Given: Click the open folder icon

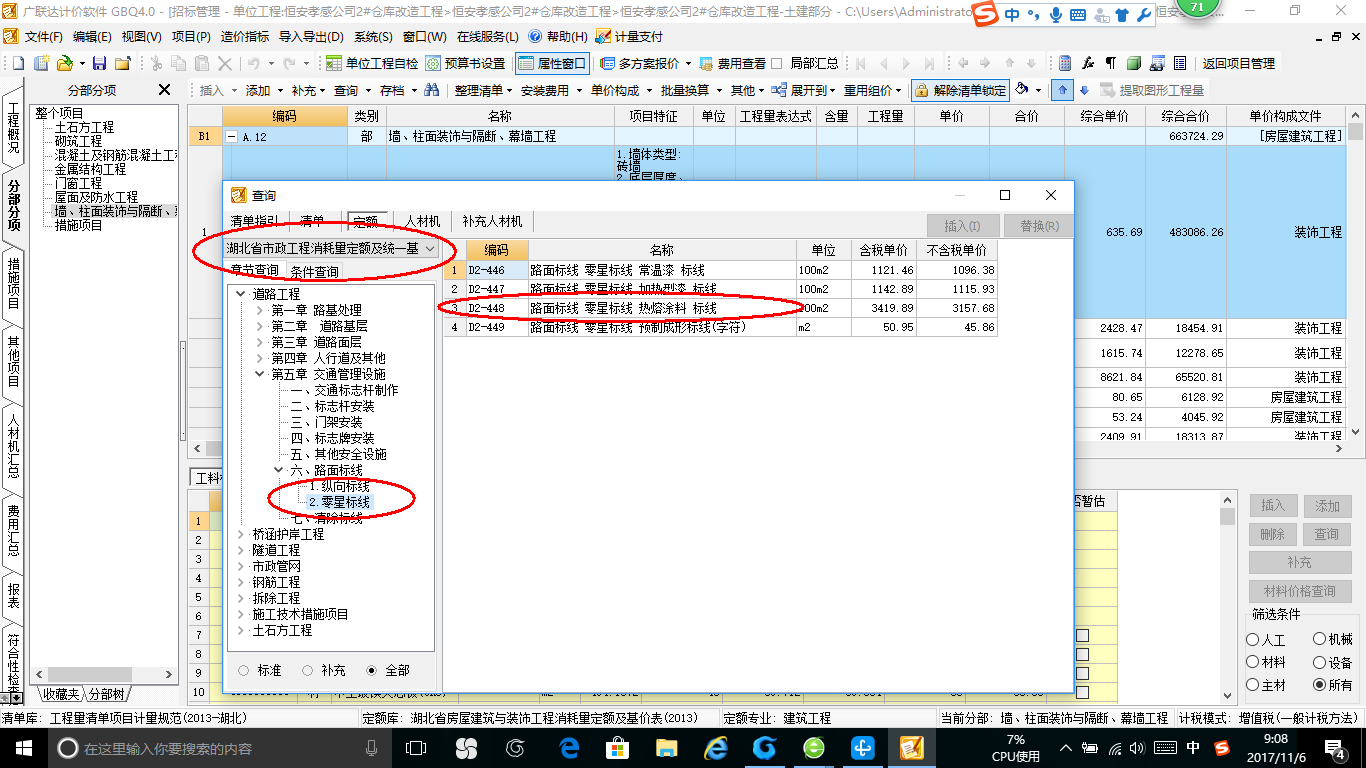Looking at the screenshot, I should [64, 63].
